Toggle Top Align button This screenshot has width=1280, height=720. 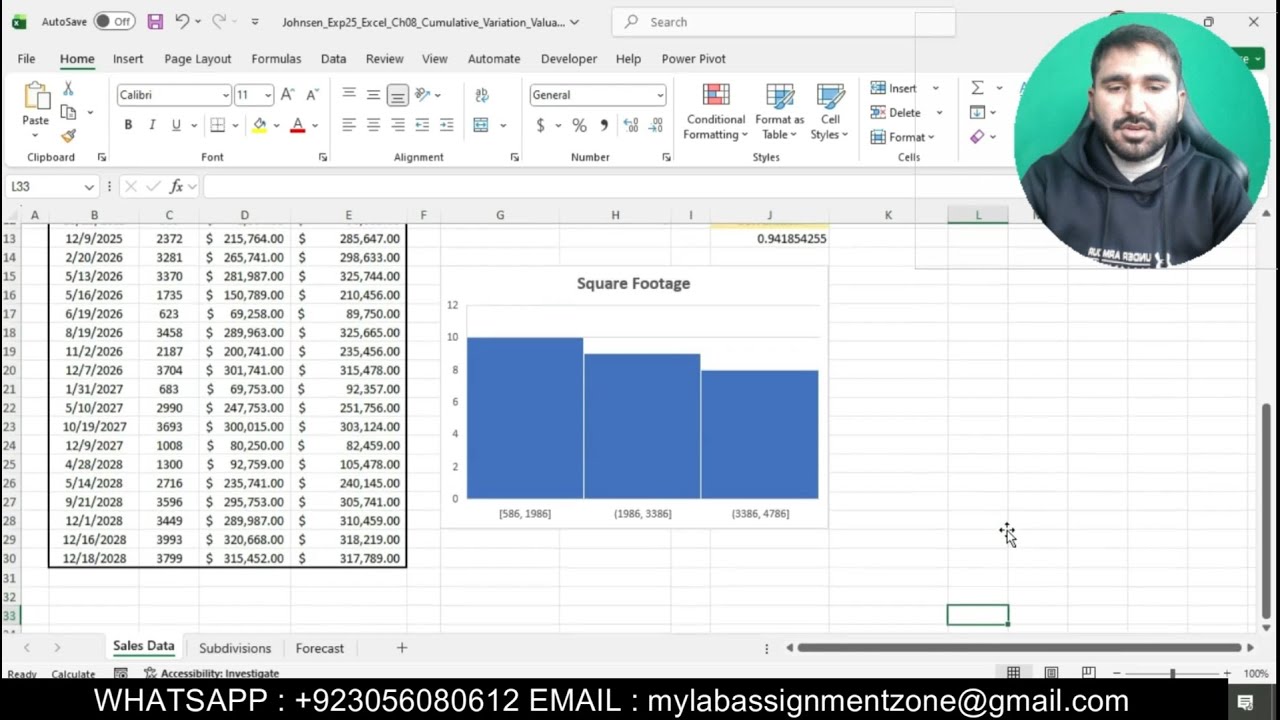click(x=349, y=95)
